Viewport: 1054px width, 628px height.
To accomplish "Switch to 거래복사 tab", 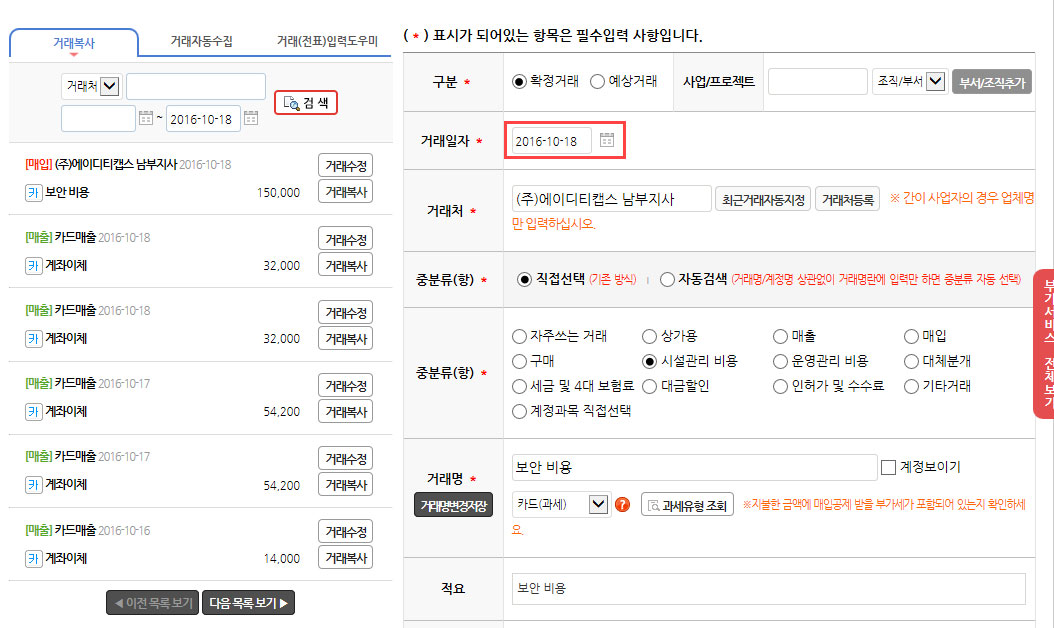I will 74,42.
